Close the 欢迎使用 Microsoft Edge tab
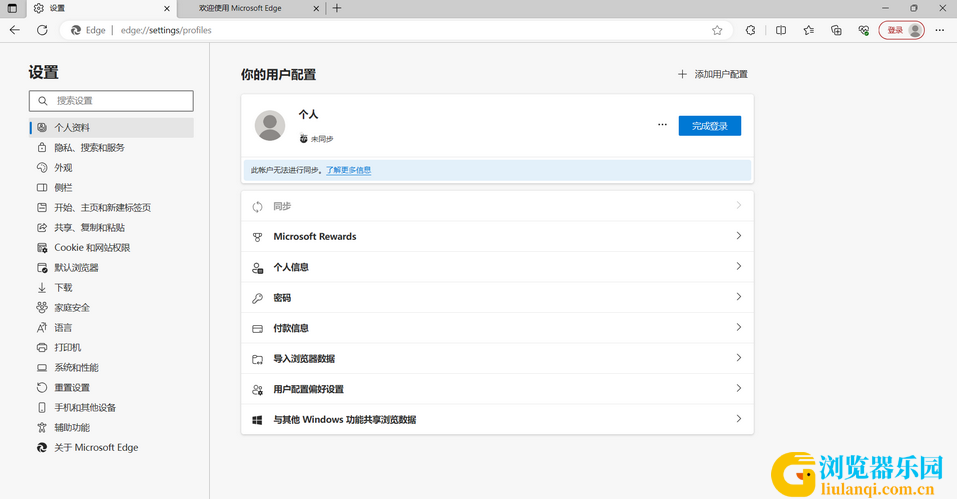 (316, 9)
